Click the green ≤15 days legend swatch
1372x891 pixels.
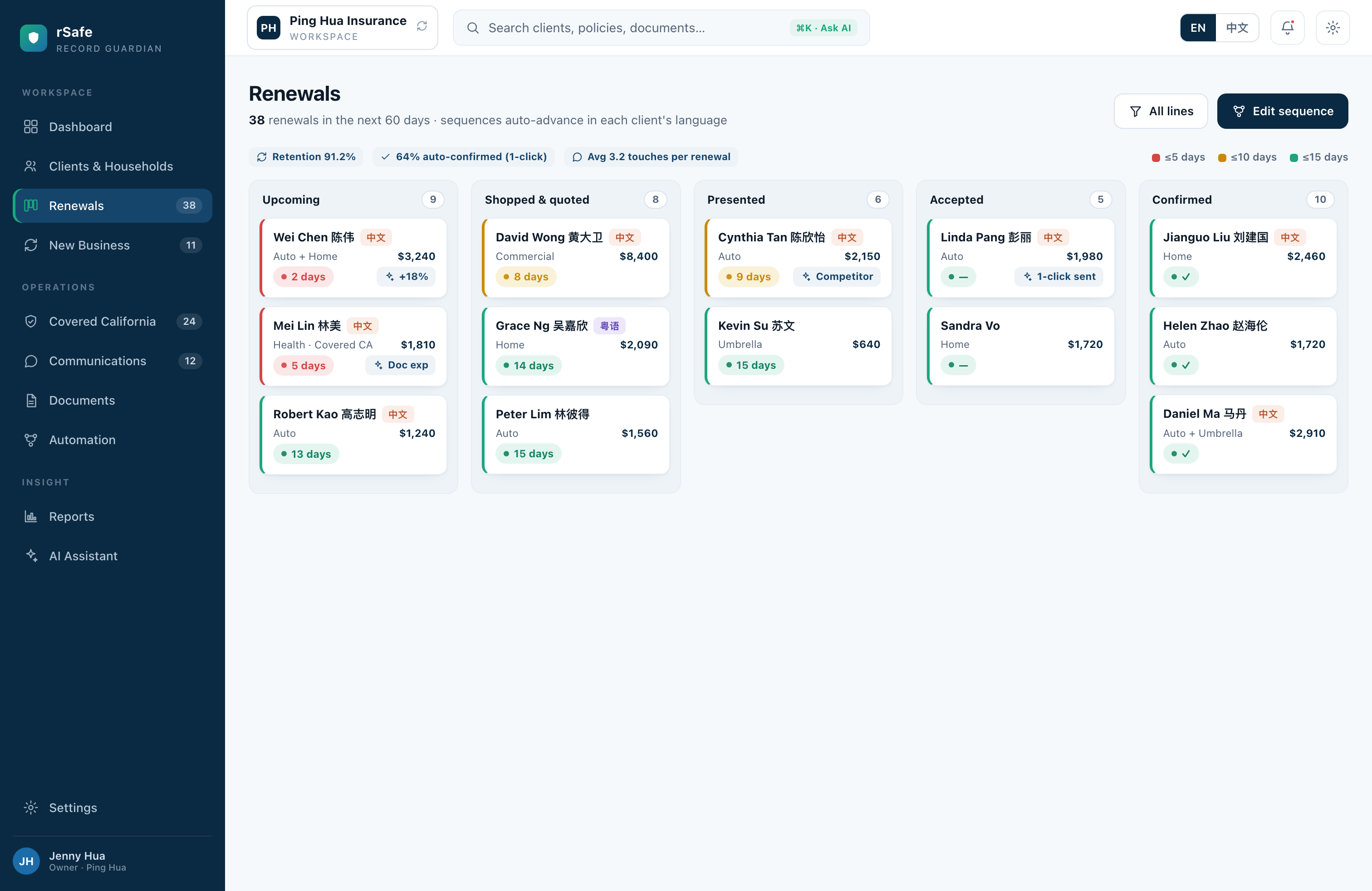tap(1294, 157)
